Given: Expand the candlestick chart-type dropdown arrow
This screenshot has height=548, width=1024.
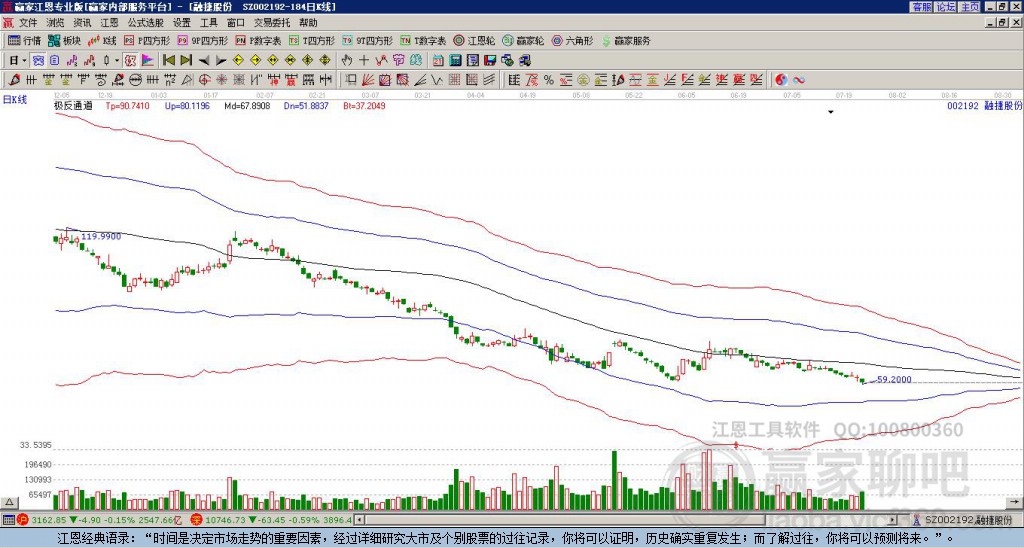Looking at the screenshot, I should (117, 61).
